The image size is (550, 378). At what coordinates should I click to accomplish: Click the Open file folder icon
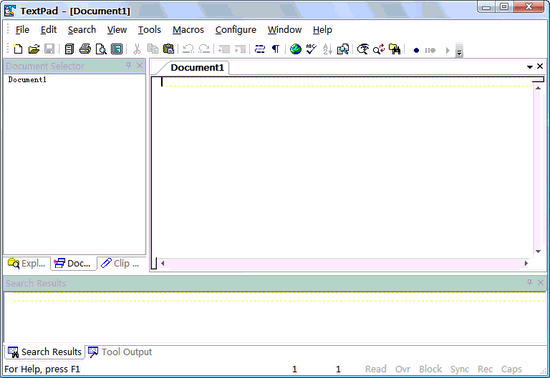(34, 49)
